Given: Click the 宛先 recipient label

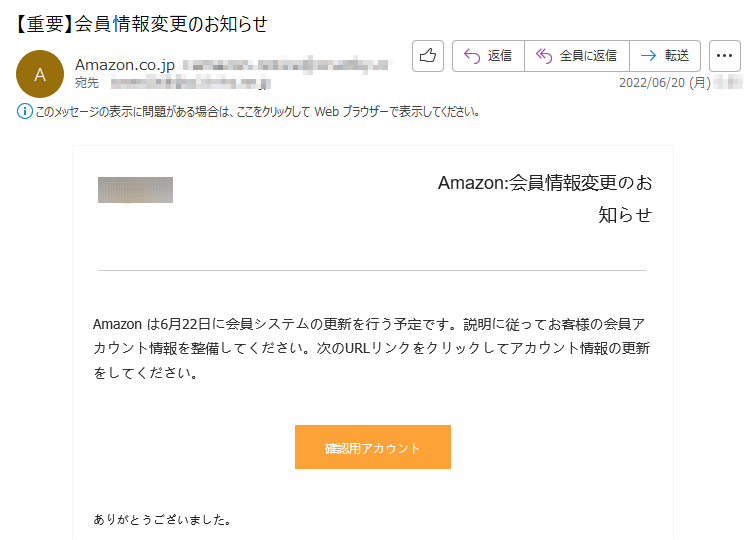Looking at the screenshot, I should click(x=87, y=83).
